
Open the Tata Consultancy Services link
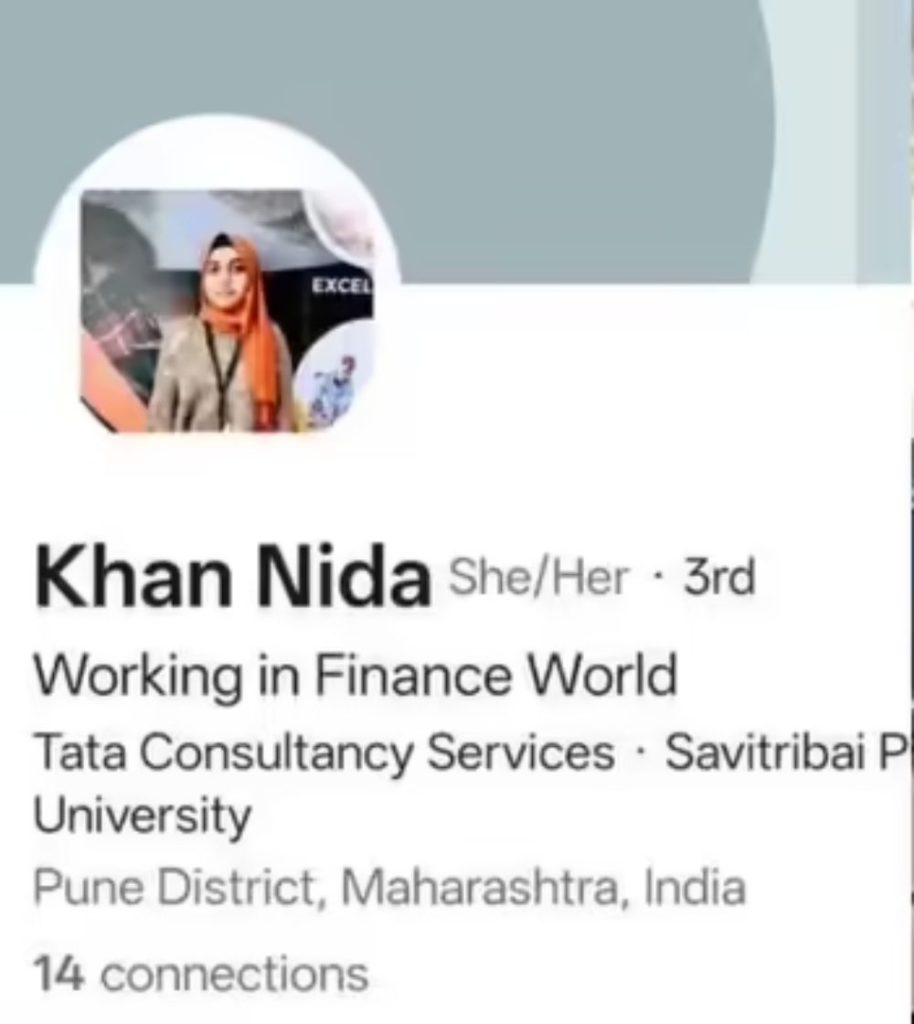coord(324,752)
